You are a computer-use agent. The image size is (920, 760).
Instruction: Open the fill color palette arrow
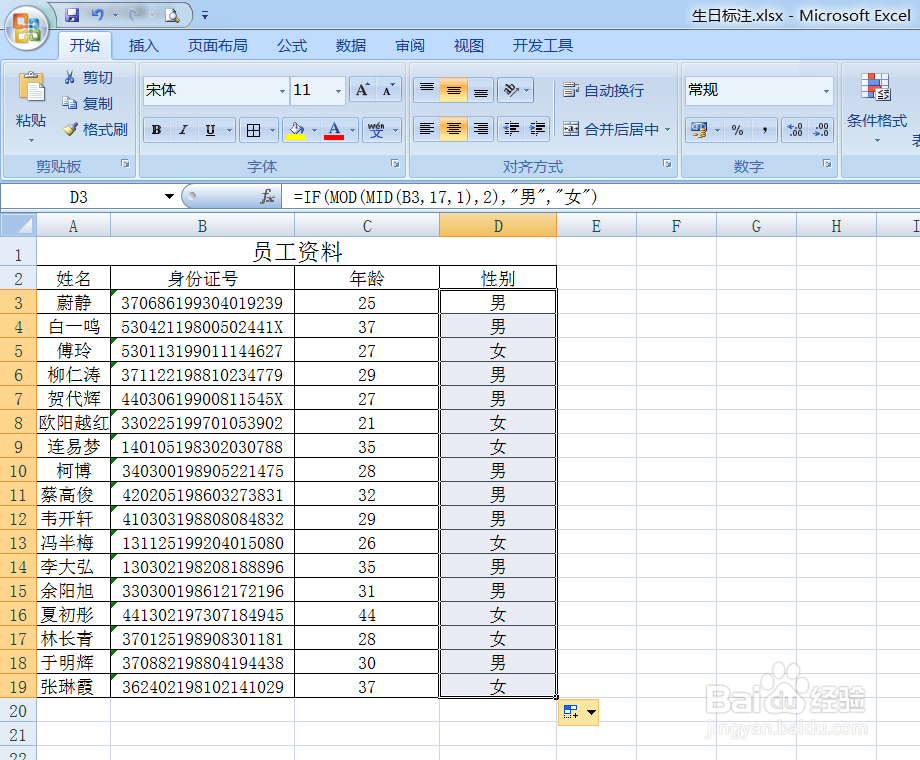[x=314, y=130]
